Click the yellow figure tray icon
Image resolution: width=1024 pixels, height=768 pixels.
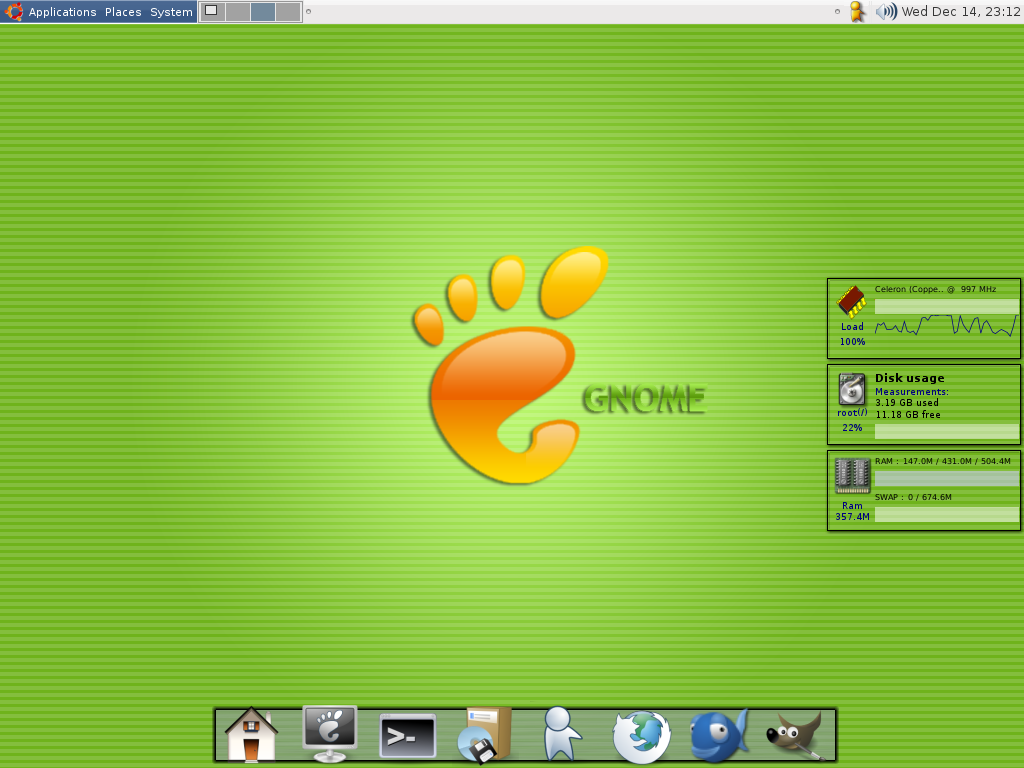857,12
